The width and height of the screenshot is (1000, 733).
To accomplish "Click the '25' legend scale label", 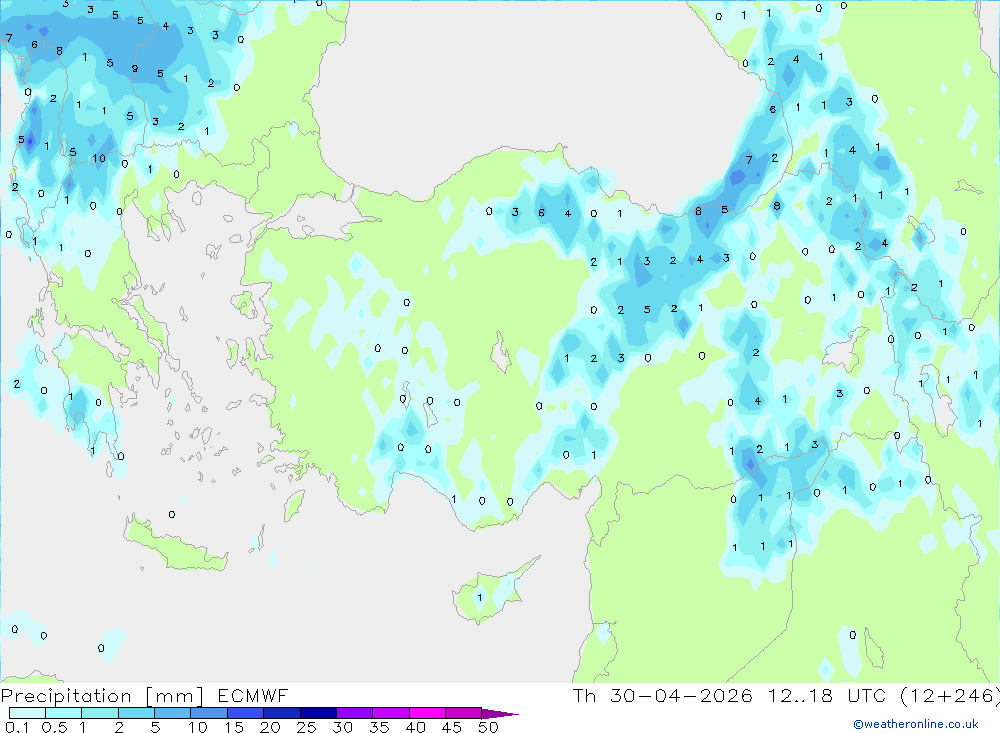I will (x=307, y=727).
